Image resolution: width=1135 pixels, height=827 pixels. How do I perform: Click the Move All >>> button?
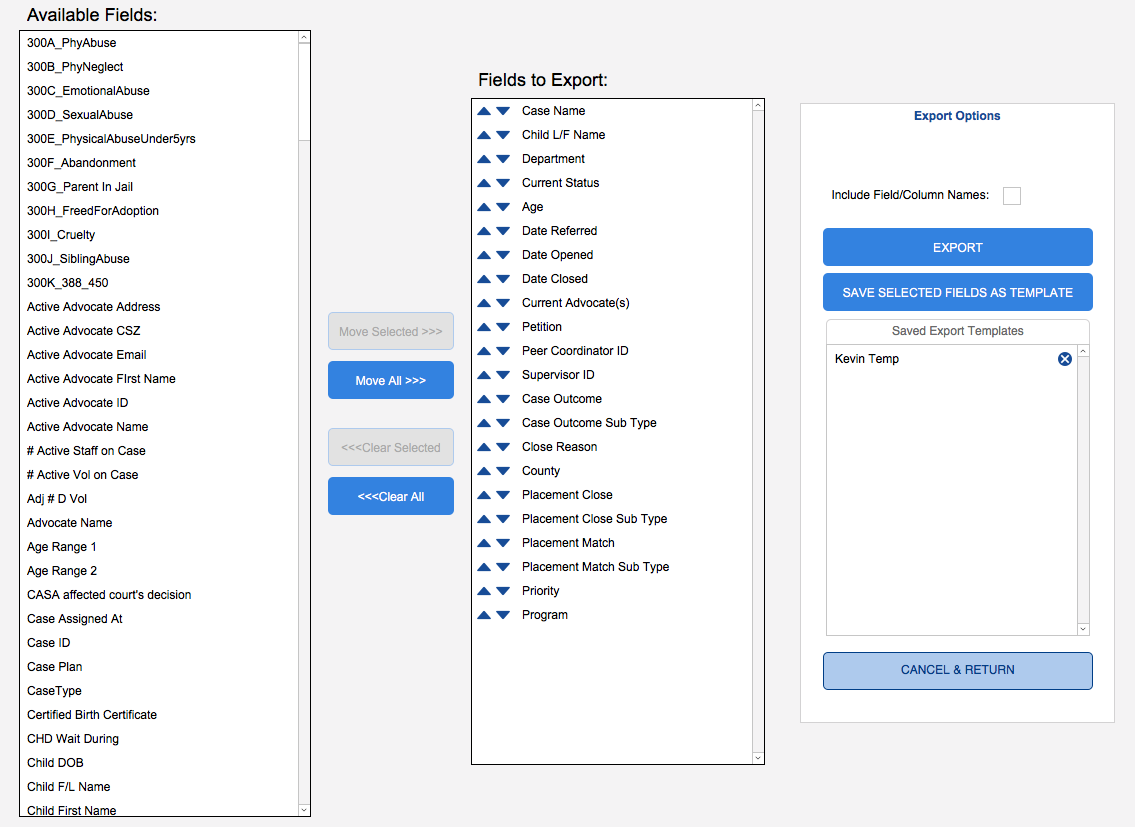(391, 380)
